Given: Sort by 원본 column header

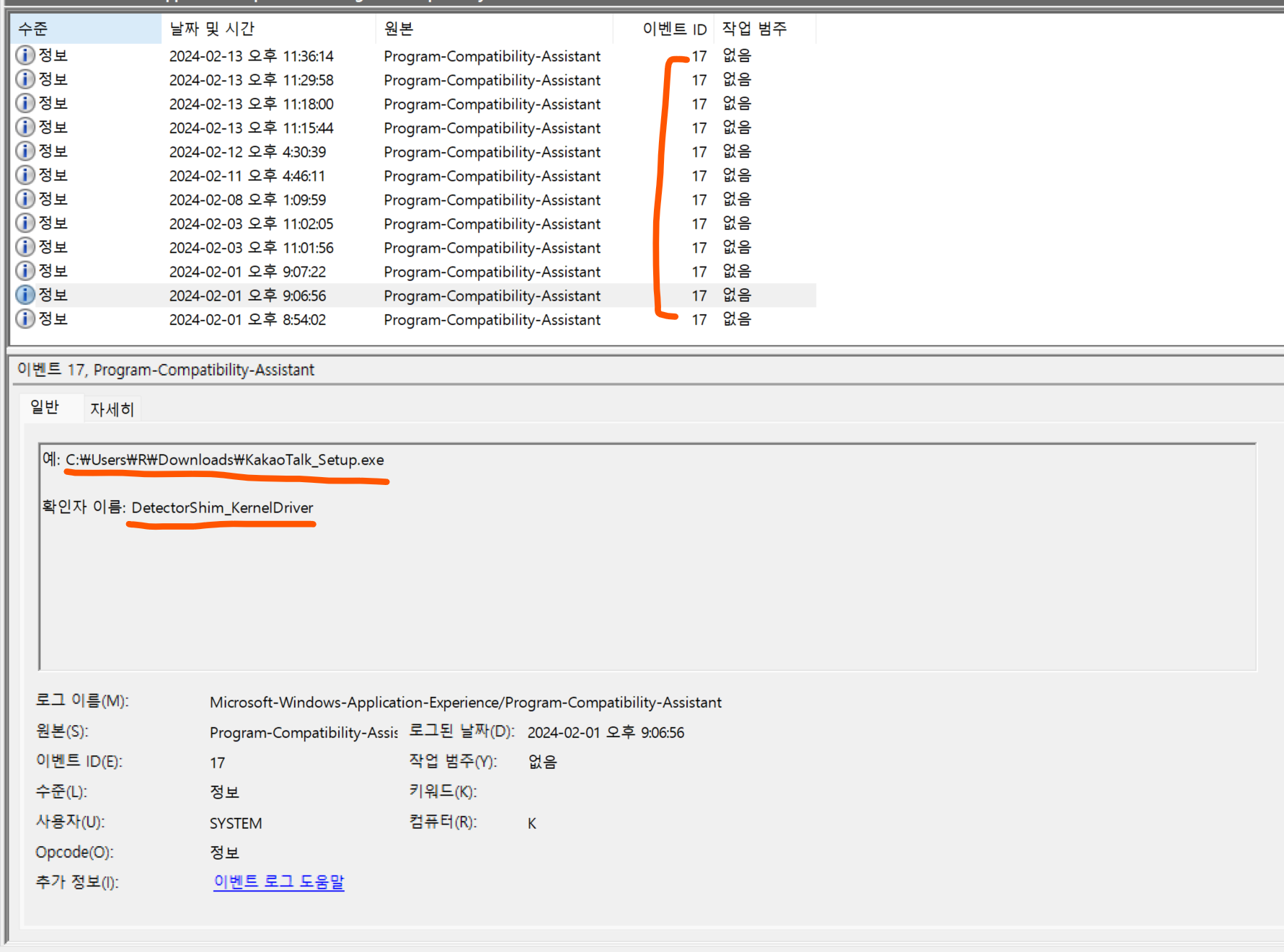Looking at the screenshot, I should coord(495,29).
